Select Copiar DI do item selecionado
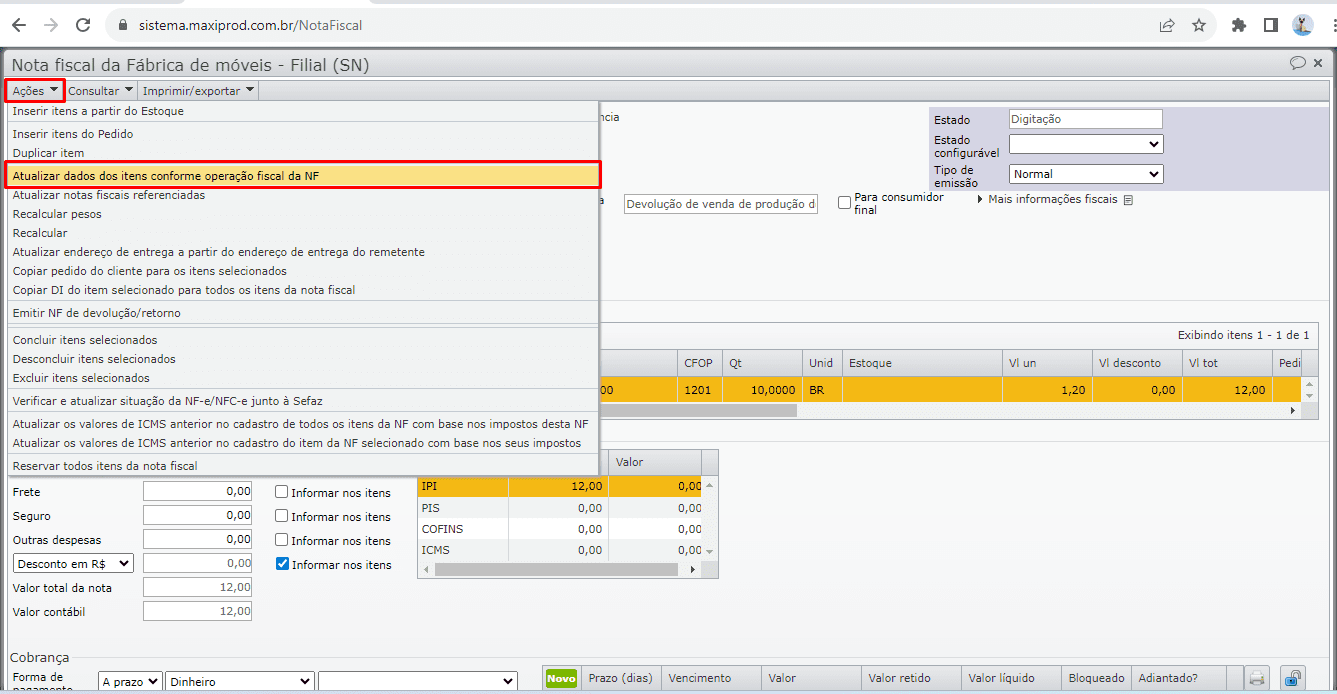Screen dimensions: 1337x694 tap(302, 290)
